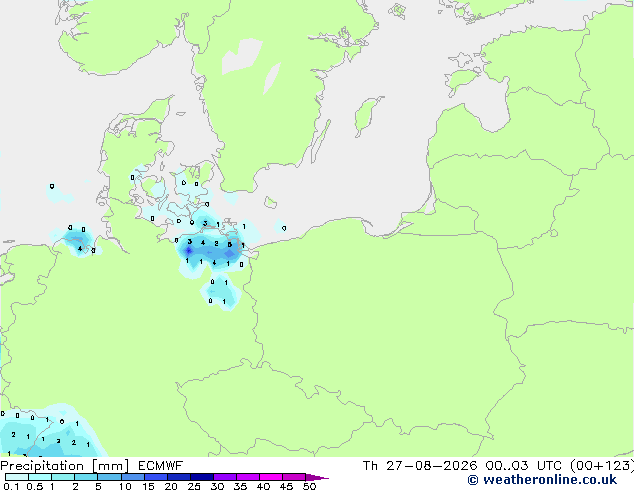Click the weatheronline.co.uk copyright link

tap(542, 480)
